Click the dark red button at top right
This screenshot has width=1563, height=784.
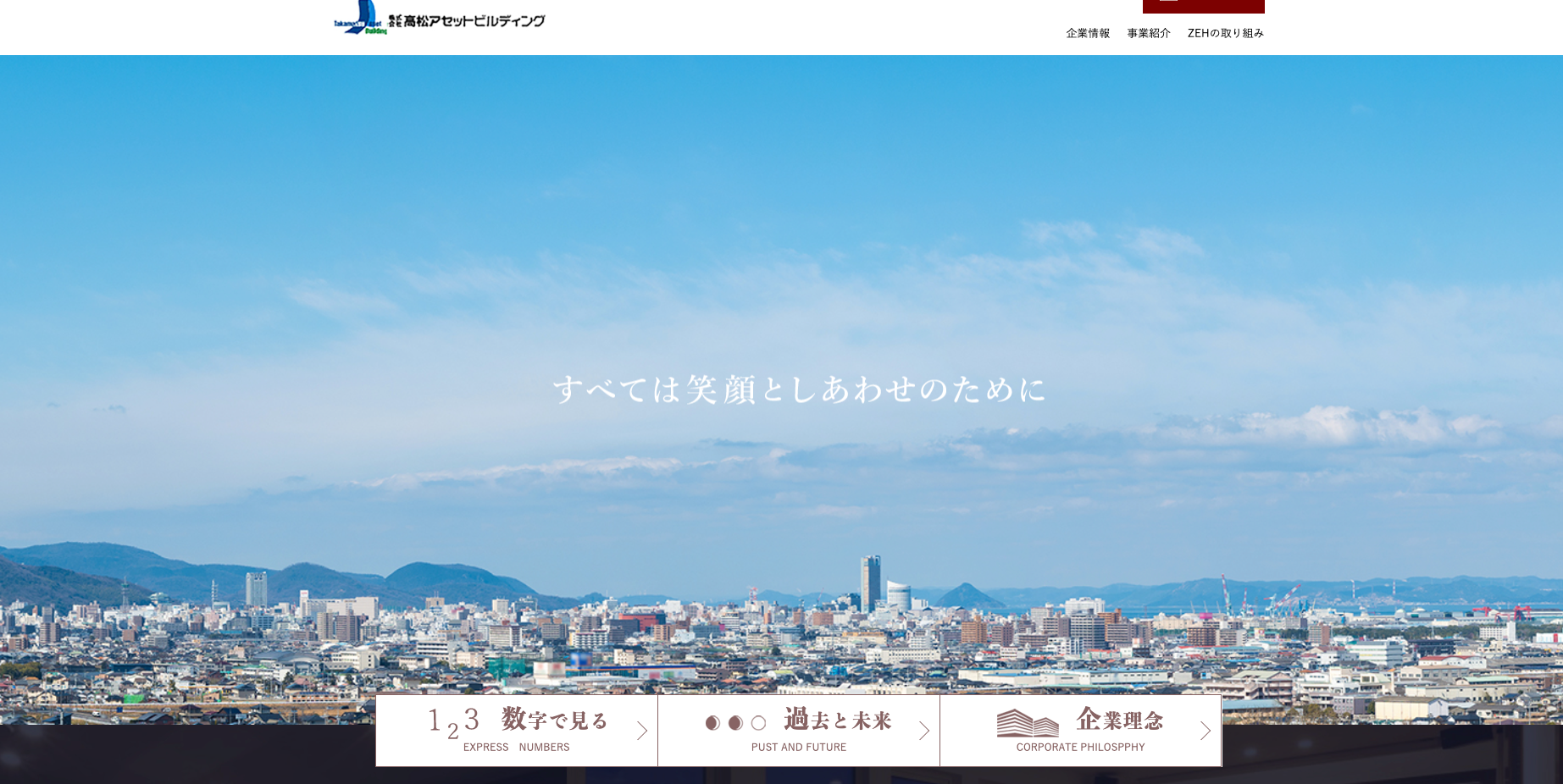1204,6
